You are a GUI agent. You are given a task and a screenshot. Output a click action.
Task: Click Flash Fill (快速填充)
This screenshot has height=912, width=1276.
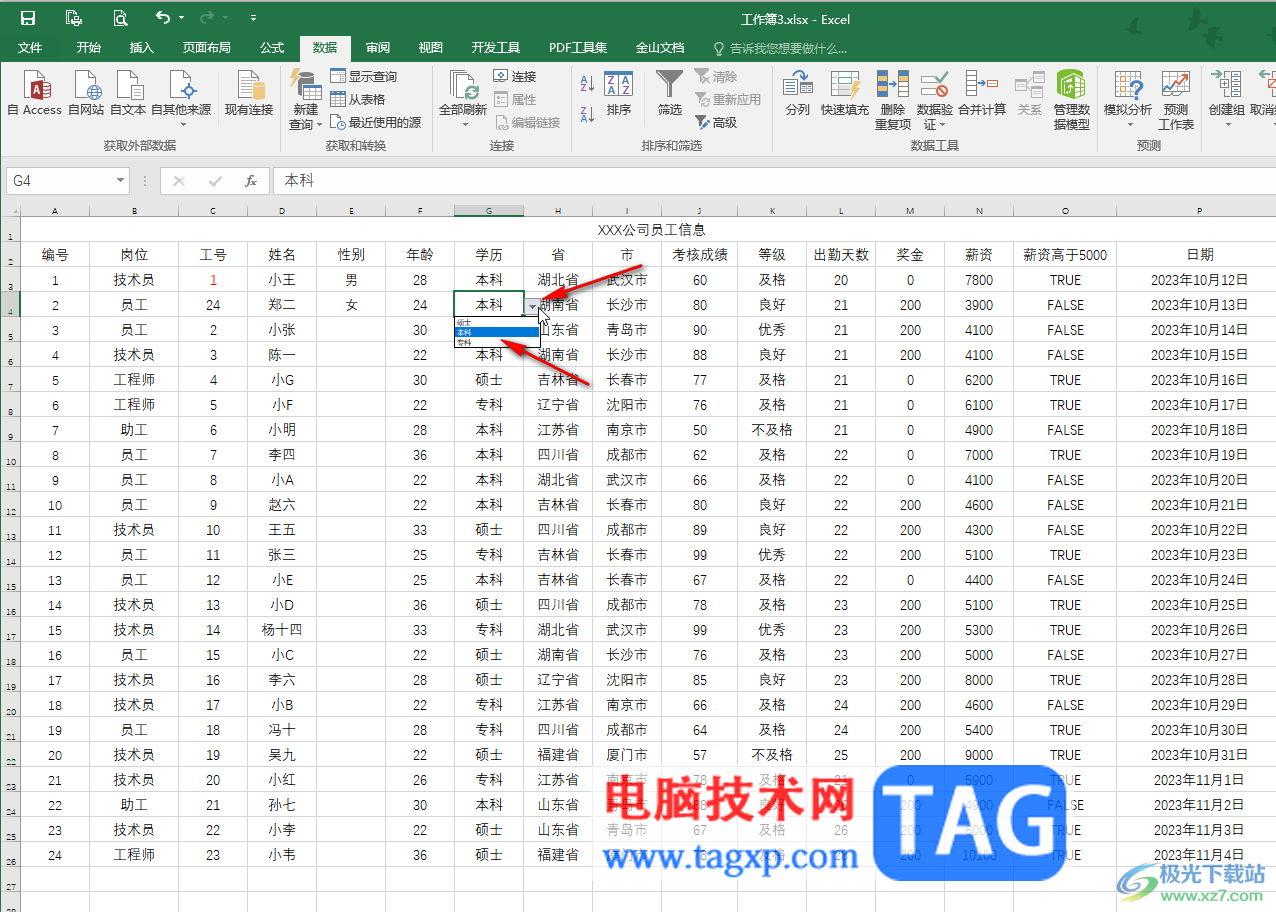845,94
